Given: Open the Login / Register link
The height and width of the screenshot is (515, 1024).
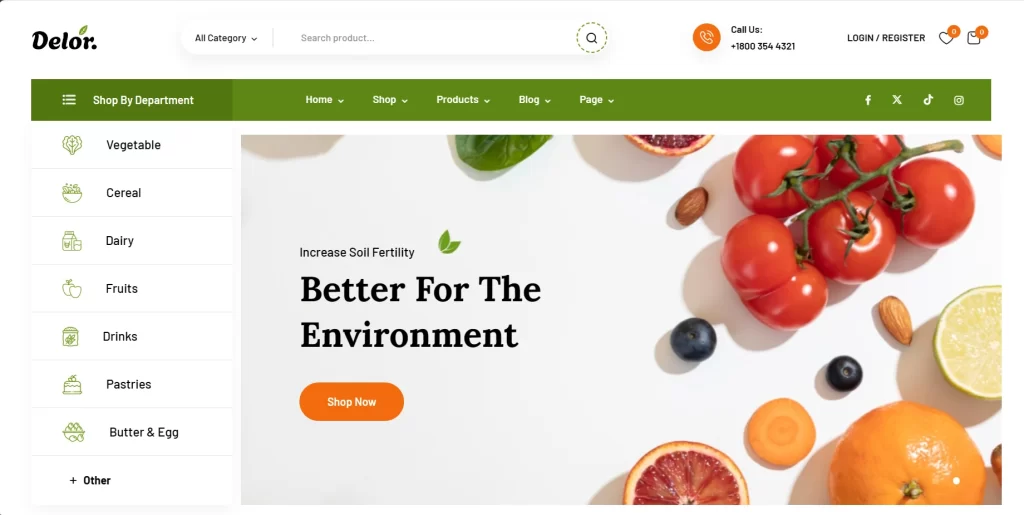Looking at the screenshot, I should 886,38.
